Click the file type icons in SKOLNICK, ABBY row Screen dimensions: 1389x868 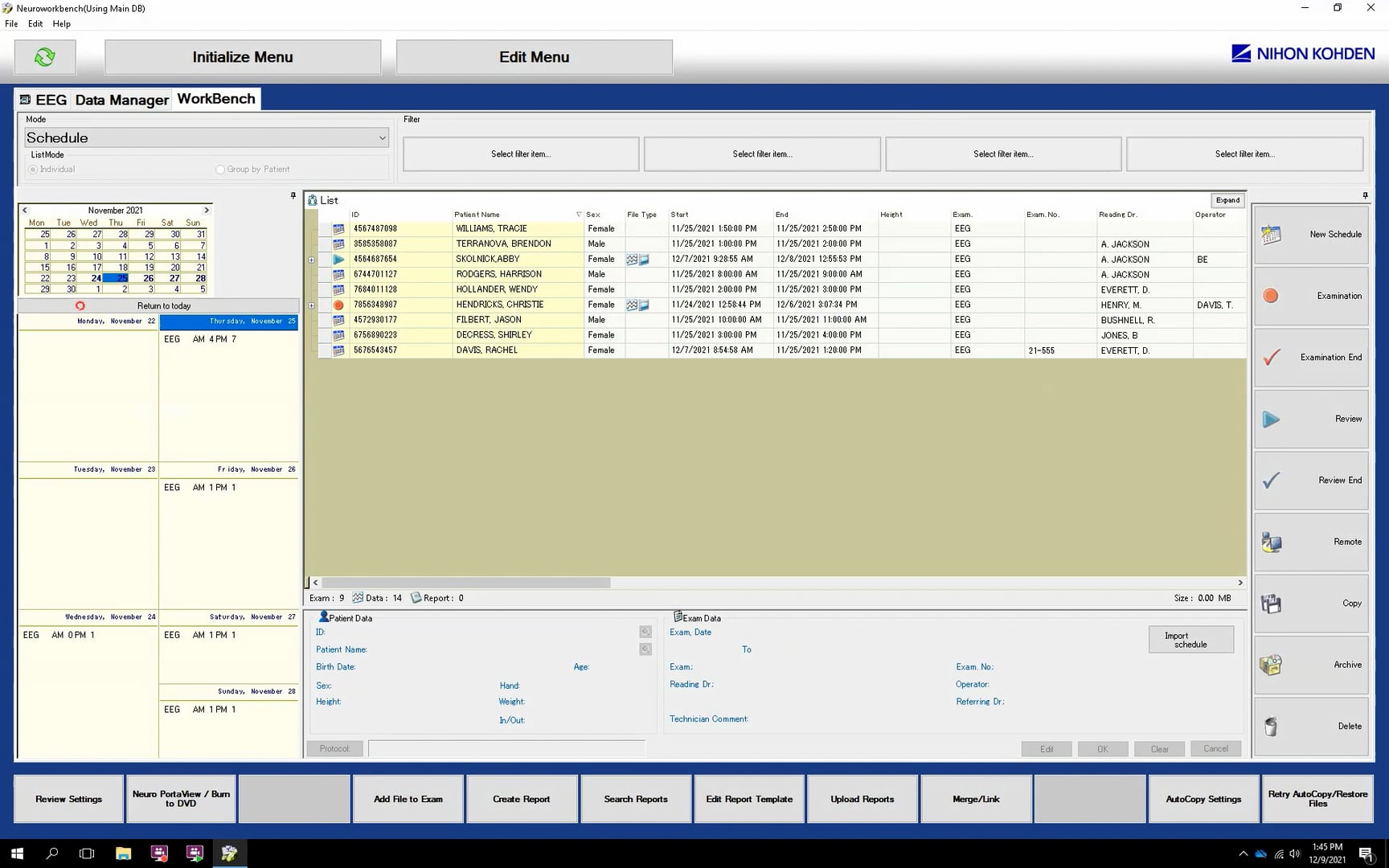coord(638,260)
